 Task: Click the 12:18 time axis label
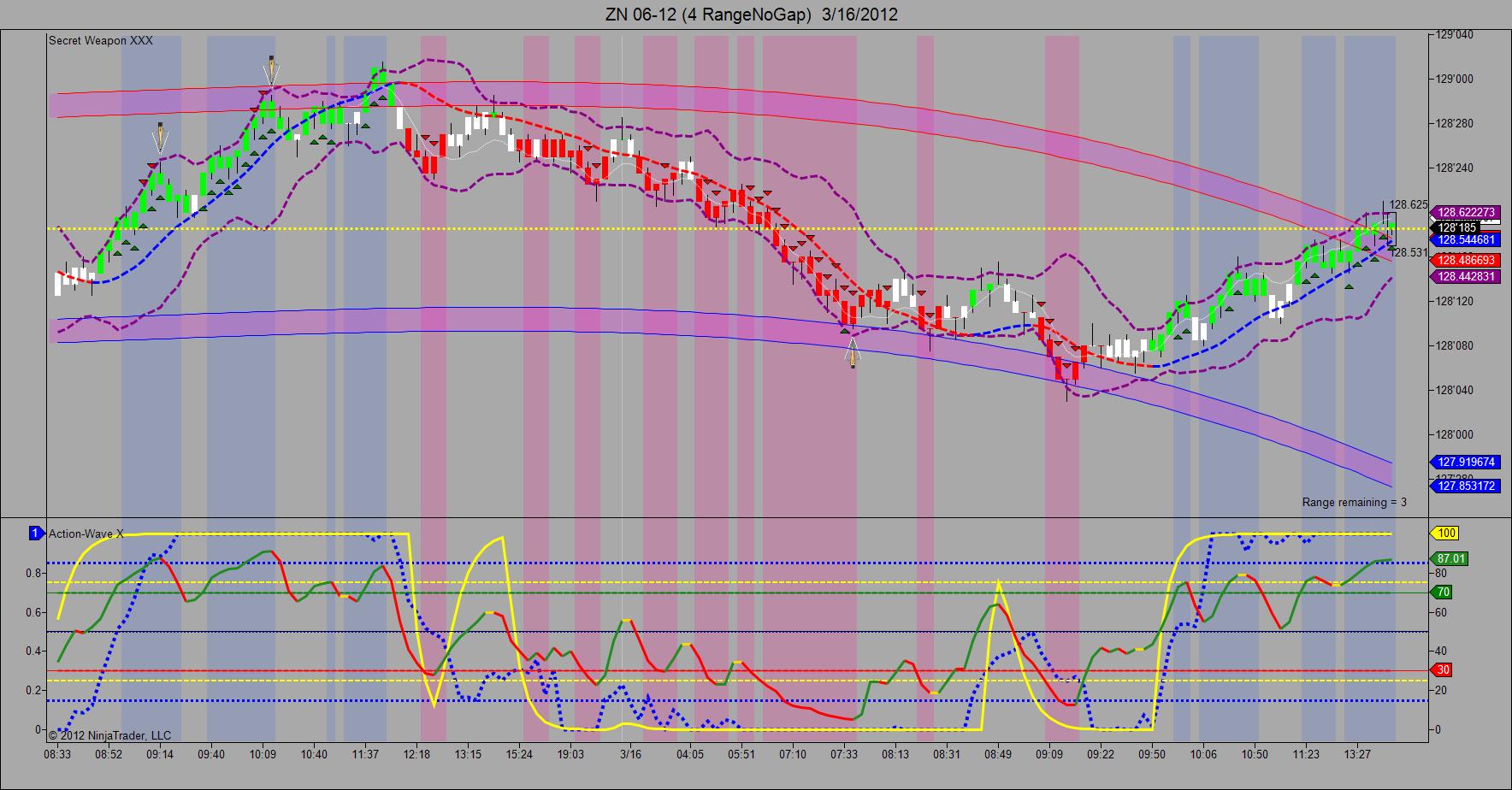[416, 755]
